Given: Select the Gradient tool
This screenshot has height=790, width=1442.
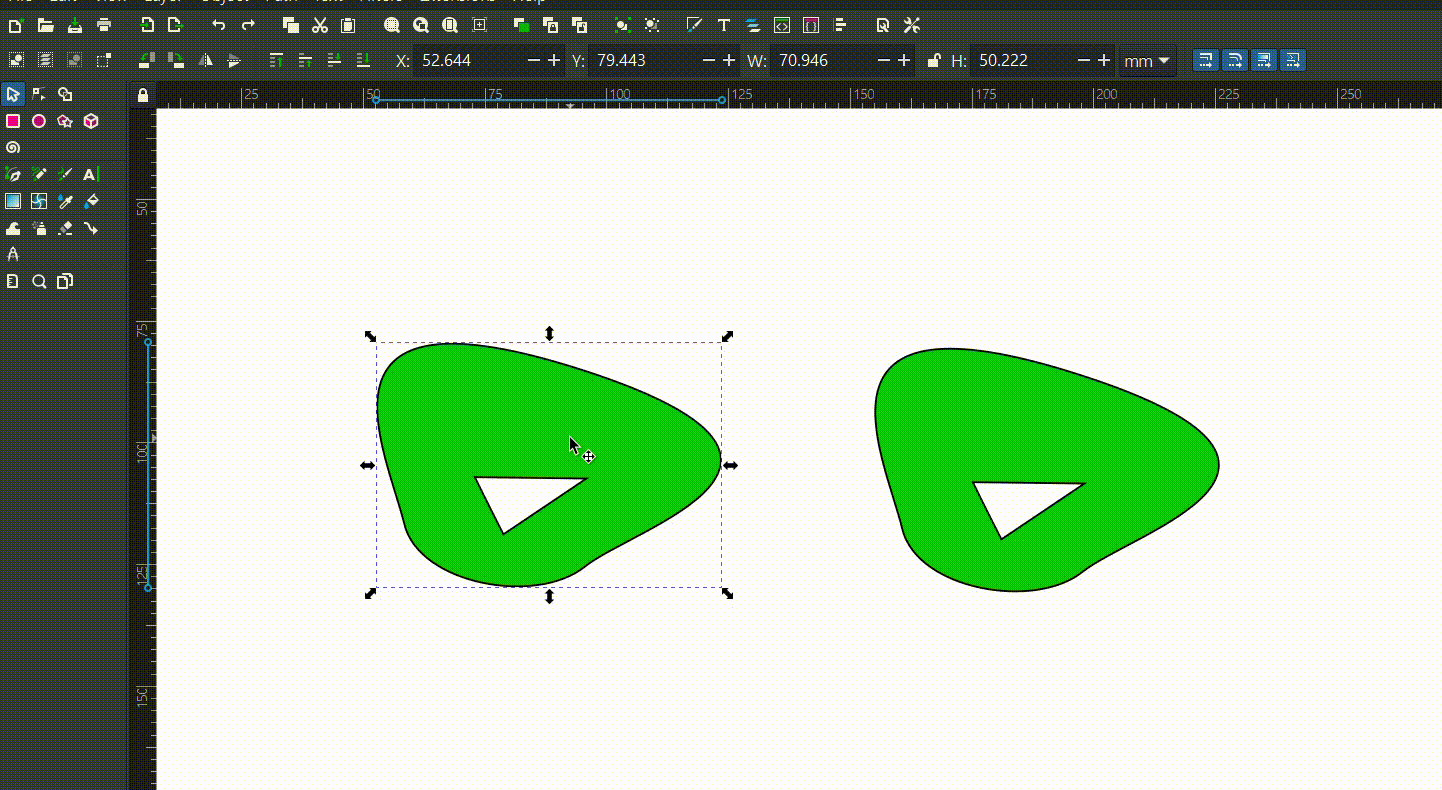Looking at the screenshot, I should point(13,201).
